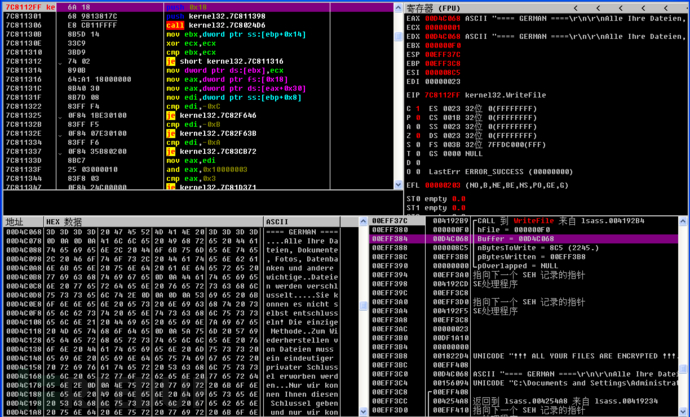Click the FS segment register 003B
Image resolution: width=690 pixels, height=417 pixels.
pos(452,145)
